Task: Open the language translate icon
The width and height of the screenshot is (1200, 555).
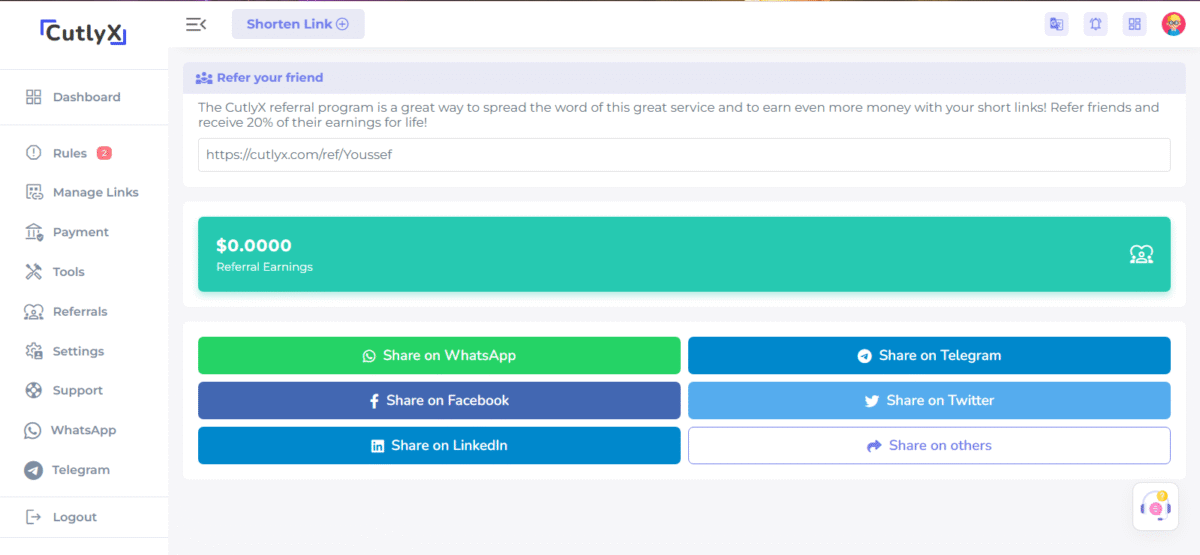Action: tap(1056, 24)
